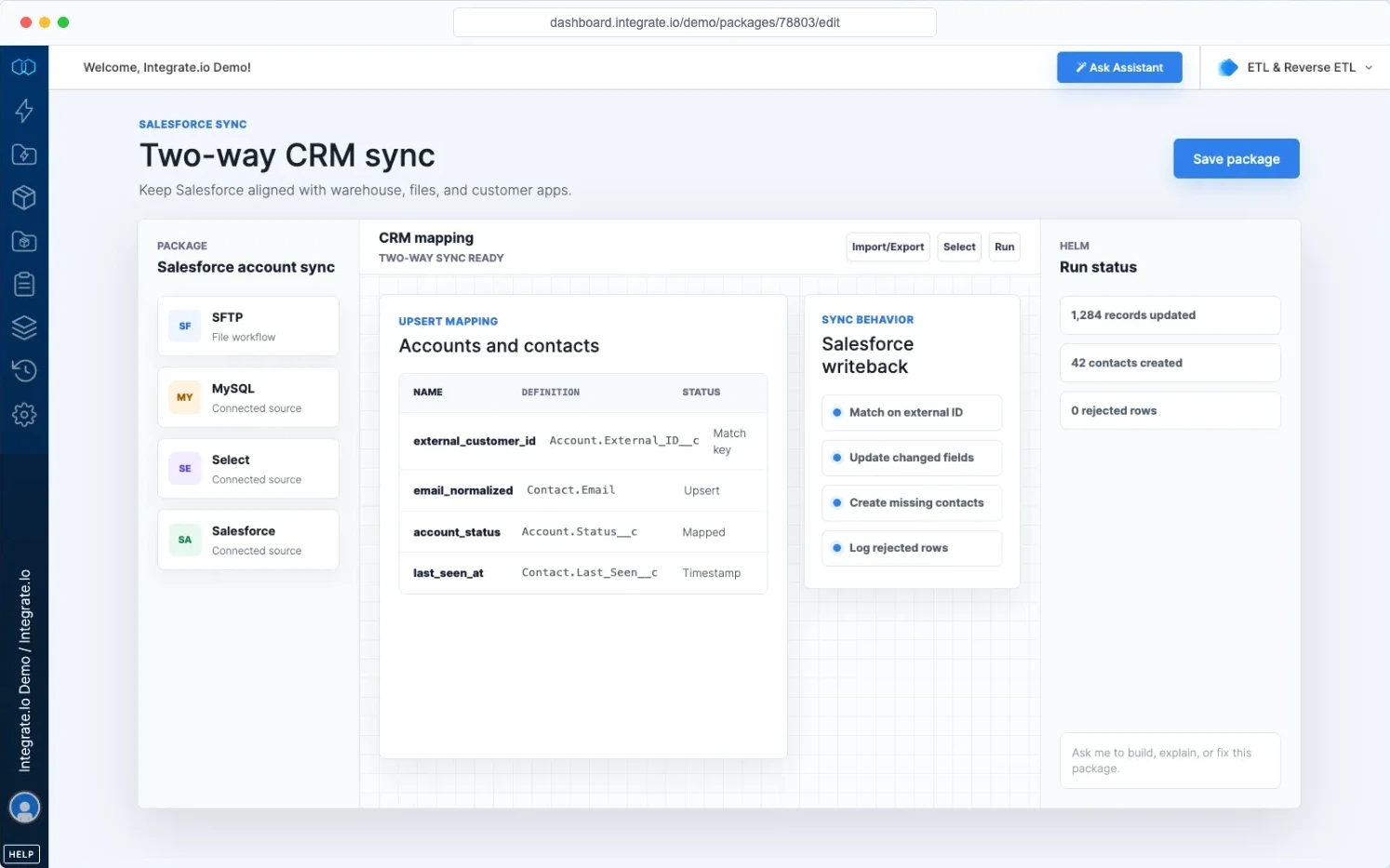Click the '42 contacts created' status
Image resolution: width=1390 pixels, height=868 pixels.
coord(1169,363)
